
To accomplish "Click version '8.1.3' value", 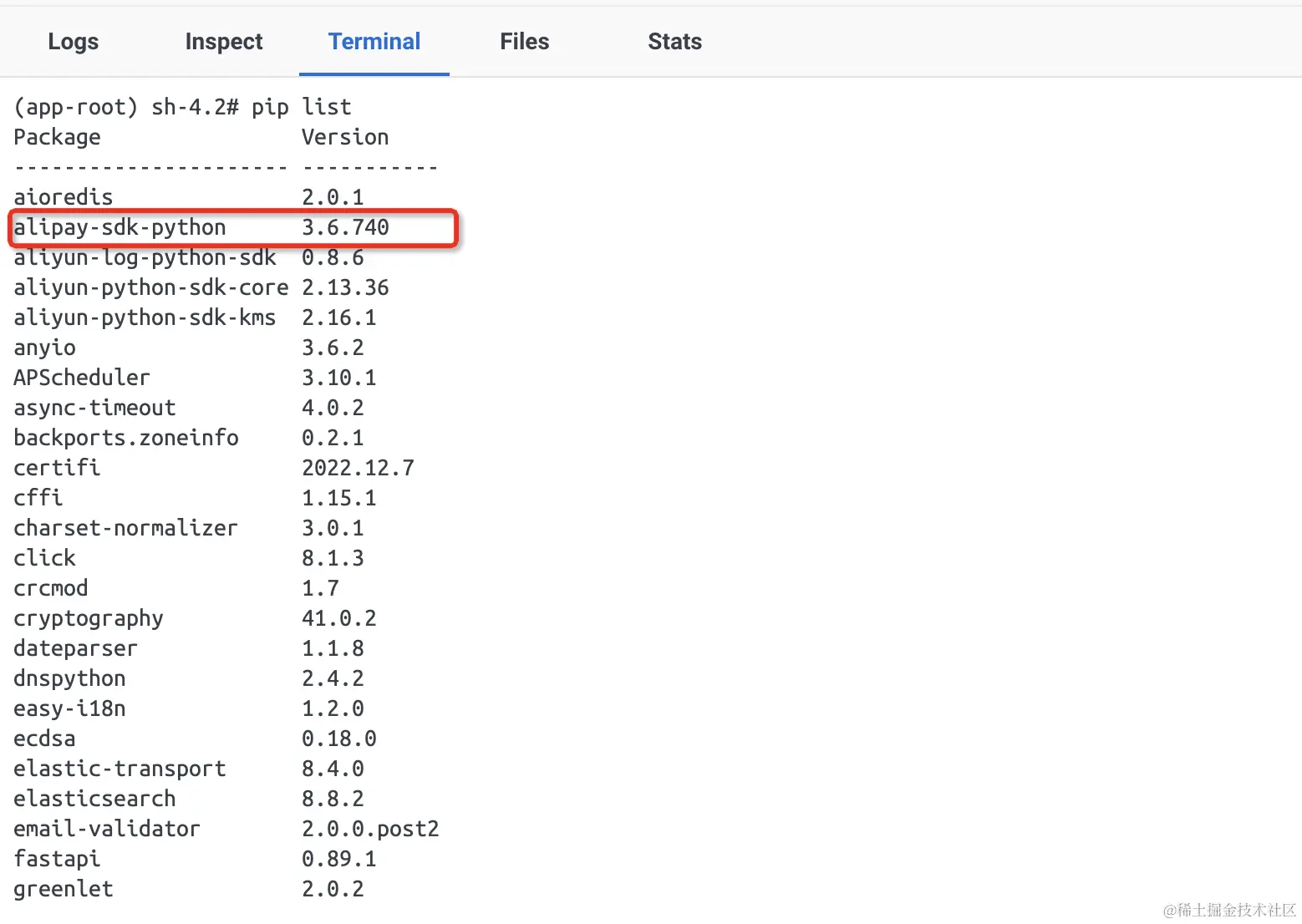I will [x=333, y=558].
